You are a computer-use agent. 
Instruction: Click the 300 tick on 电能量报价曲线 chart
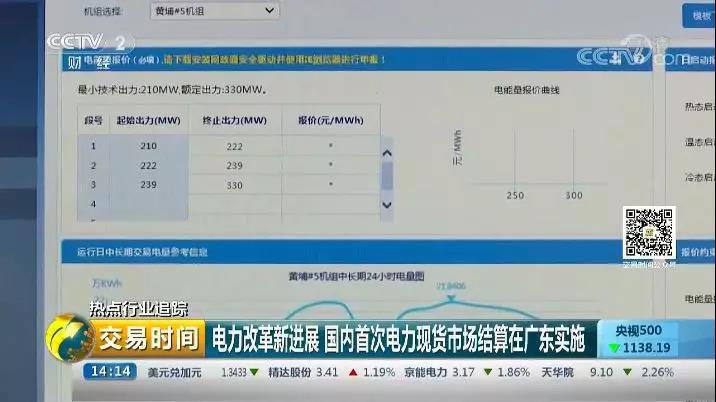pos(573,195)
